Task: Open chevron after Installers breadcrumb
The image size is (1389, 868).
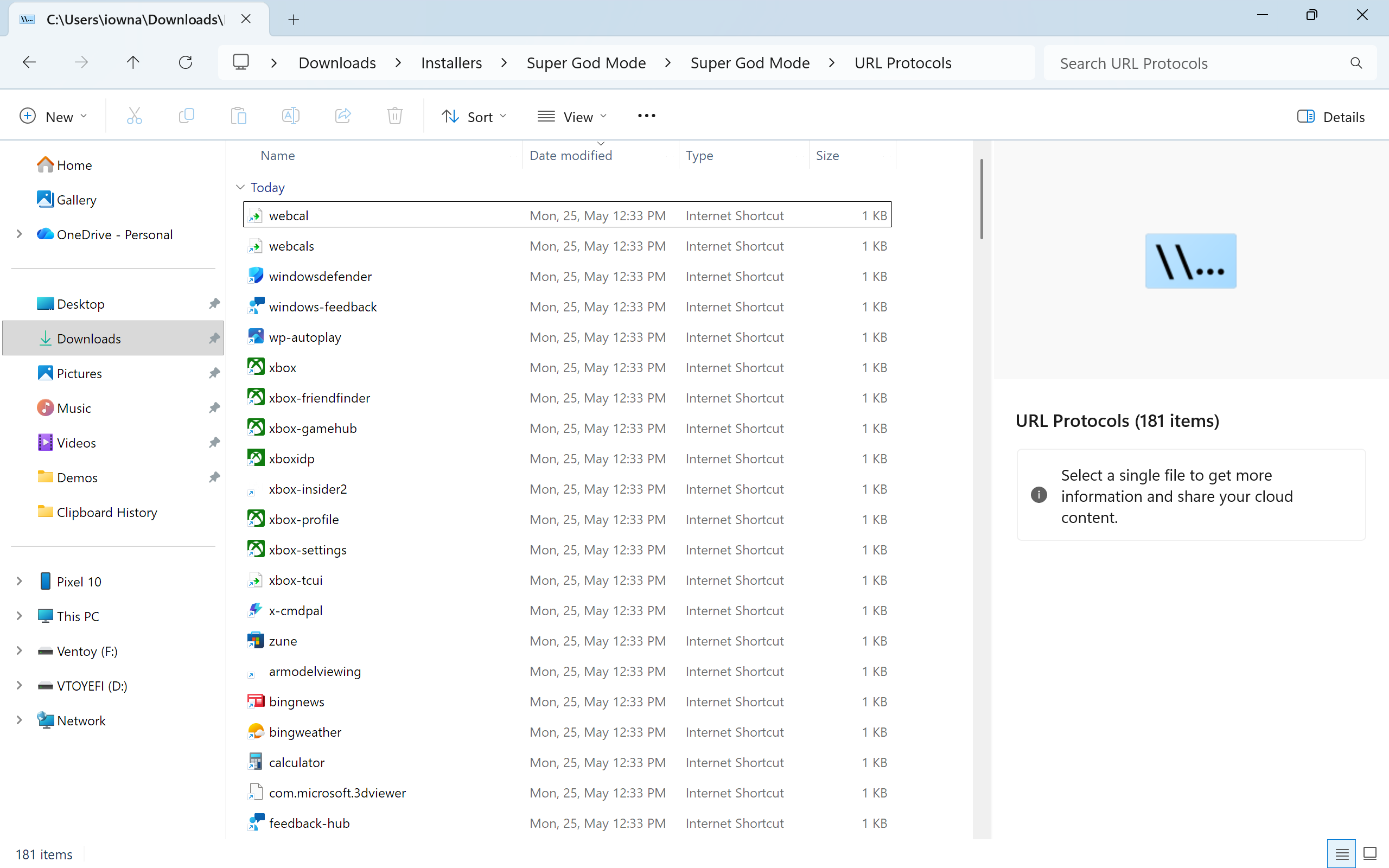Action: pyautogui.click(x=504, y=62)
